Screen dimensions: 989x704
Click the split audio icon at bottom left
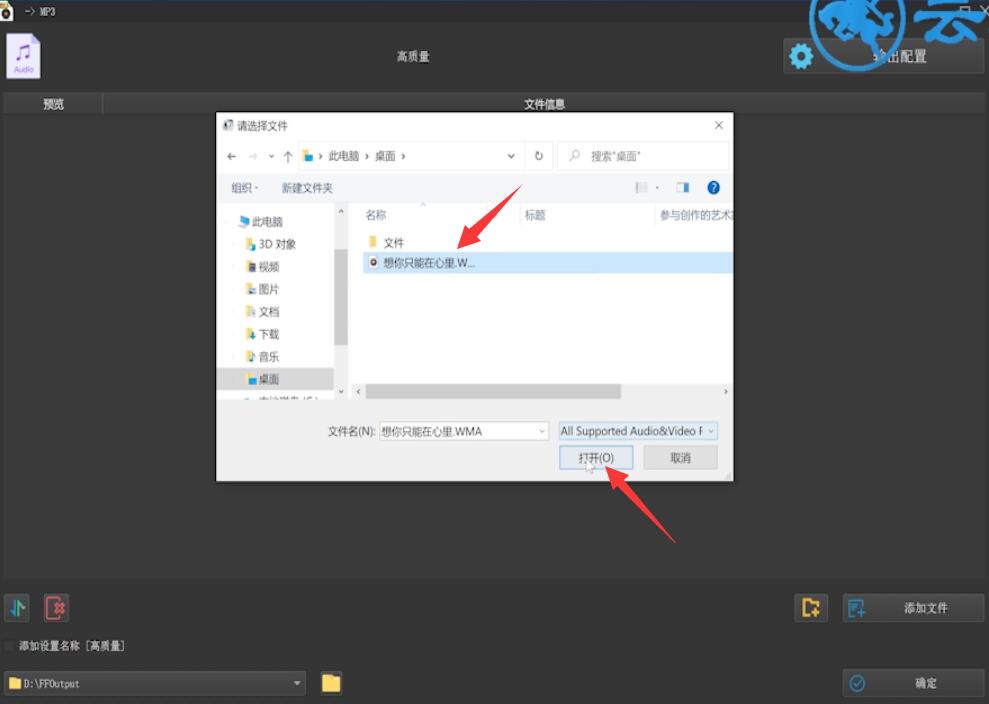17,608
